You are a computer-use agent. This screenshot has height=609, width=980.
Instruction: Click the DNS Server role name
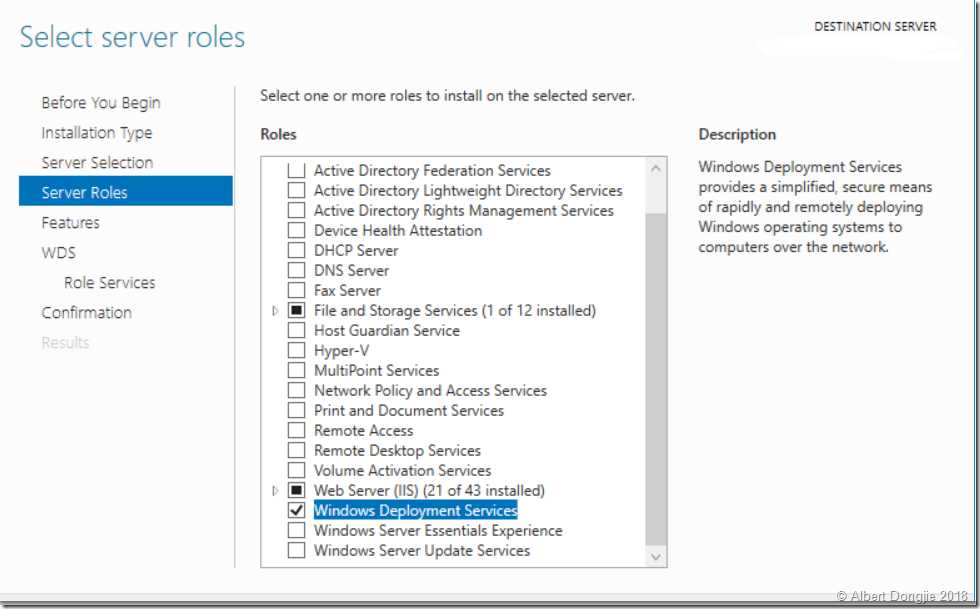click(x=351, y=270)
